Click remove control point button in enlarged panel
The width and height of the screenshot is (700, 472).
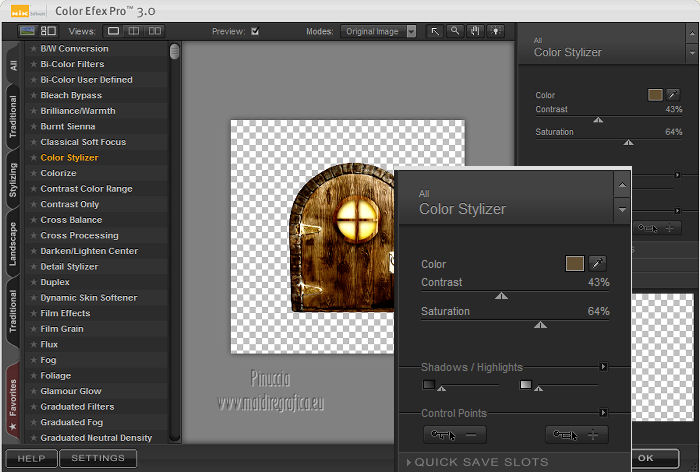tap(454, 434)
